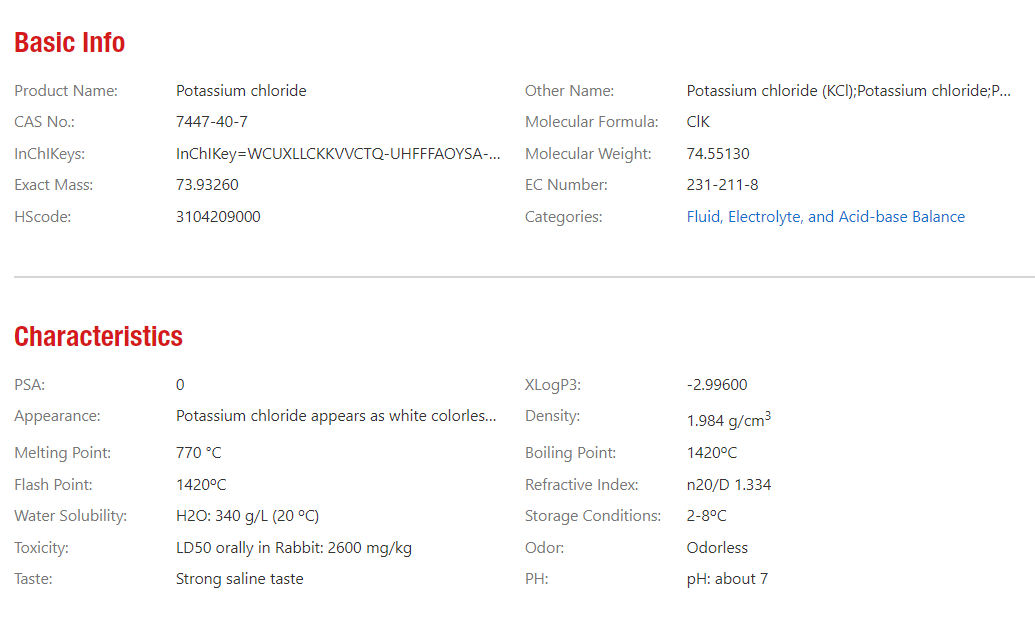Click the truncated Other Name value
This screenshot has height=627, width=1035.
tap(848, 91)
